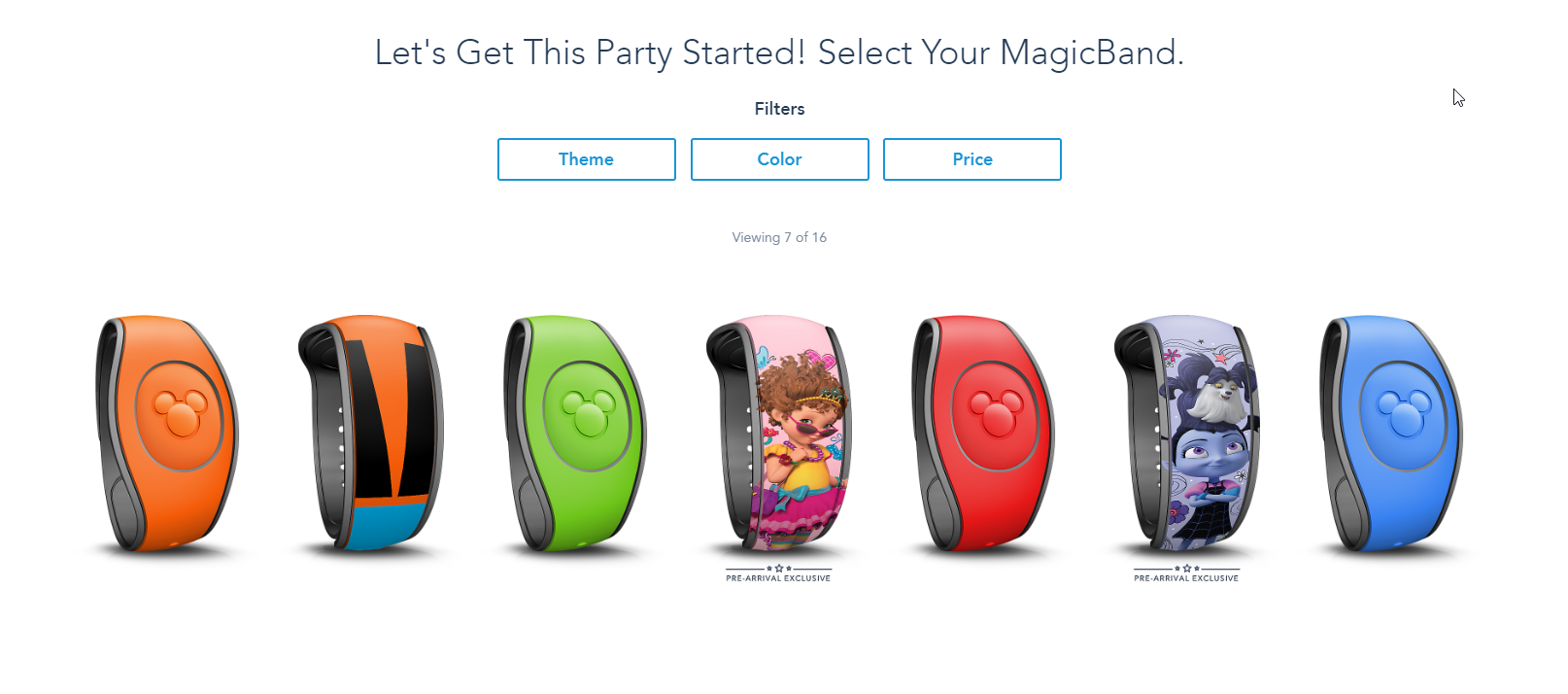Viewport: 1568px width, 694px height.
Task: Click the Mickey icon on the green MagicBand
Action: pyautogui.click(x=589, y=413)
